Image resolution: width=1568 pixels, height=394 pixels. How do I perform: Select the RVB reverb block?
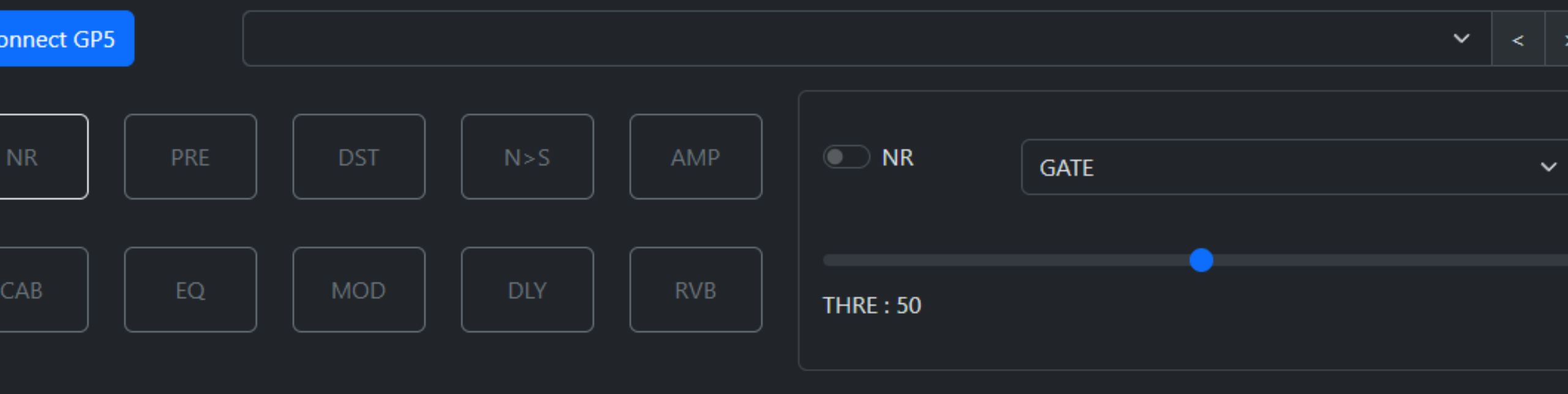tap(695, 290)
